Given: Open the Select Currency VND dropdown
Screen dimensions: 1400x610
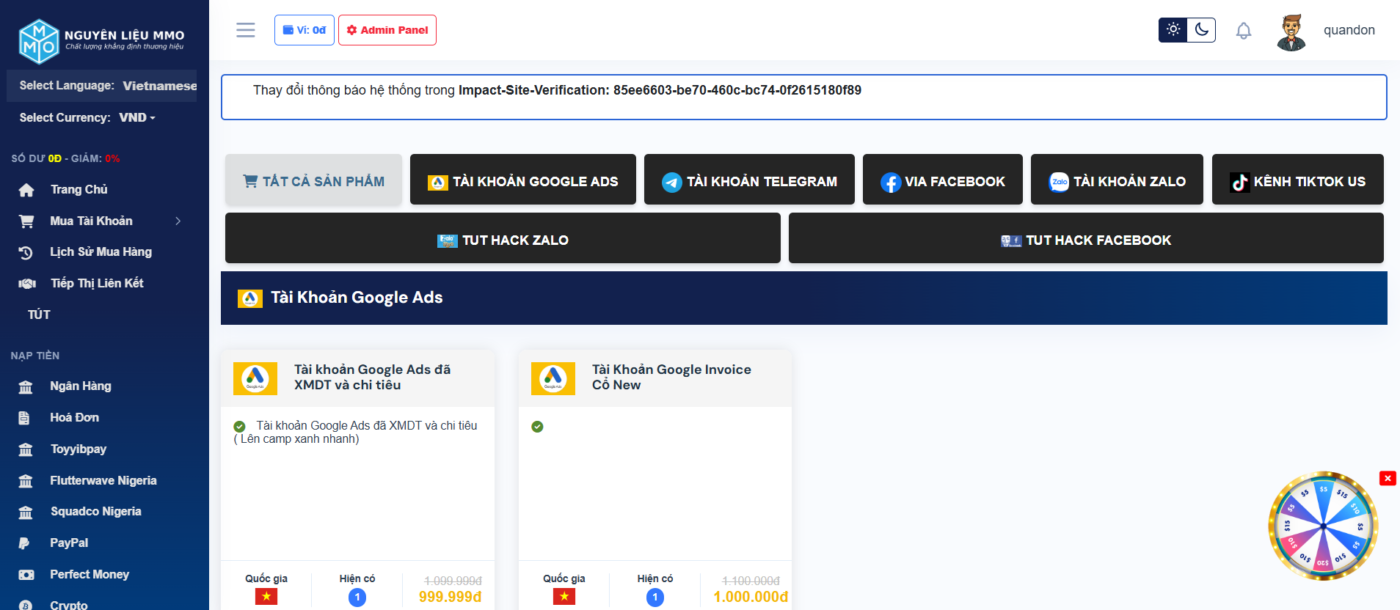Looking at the screenshot, I should 137,118.
